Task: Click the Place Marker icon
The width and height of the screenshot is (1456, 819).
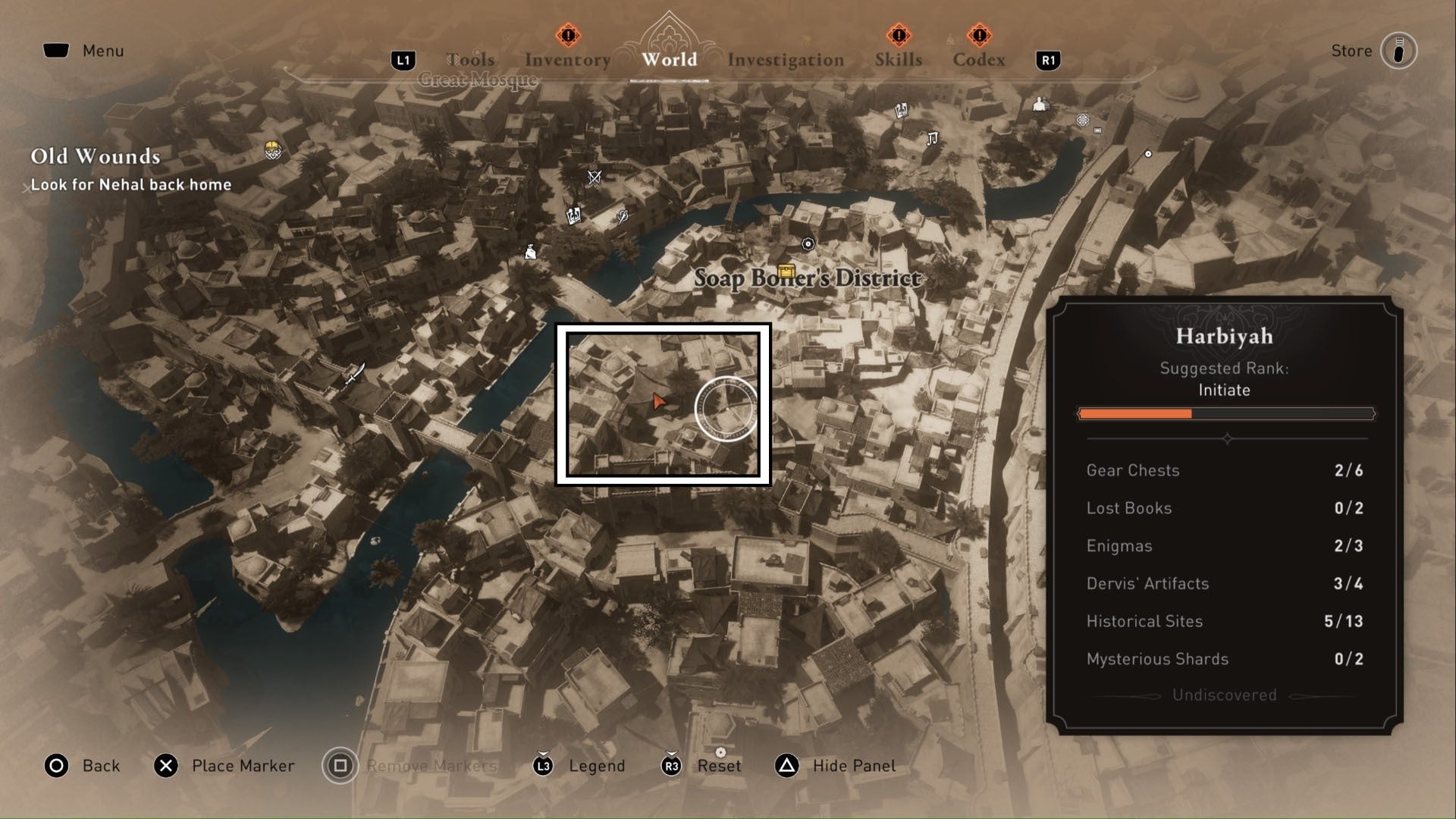Action: click(x=166, y=766)
